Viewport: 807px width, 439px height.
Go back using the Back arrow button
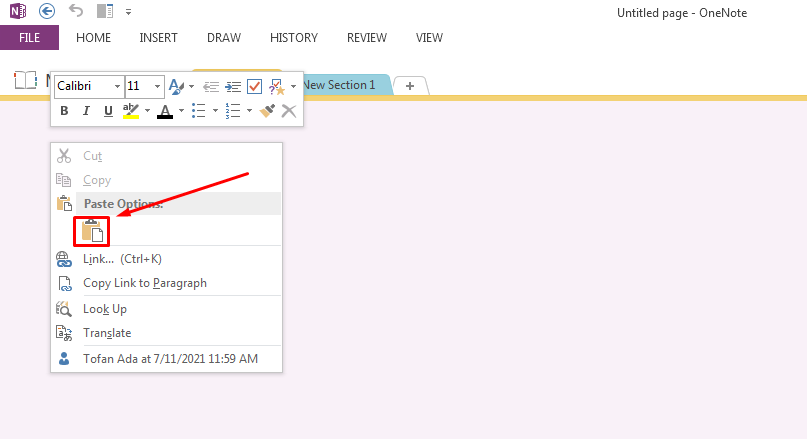point(47,11)
